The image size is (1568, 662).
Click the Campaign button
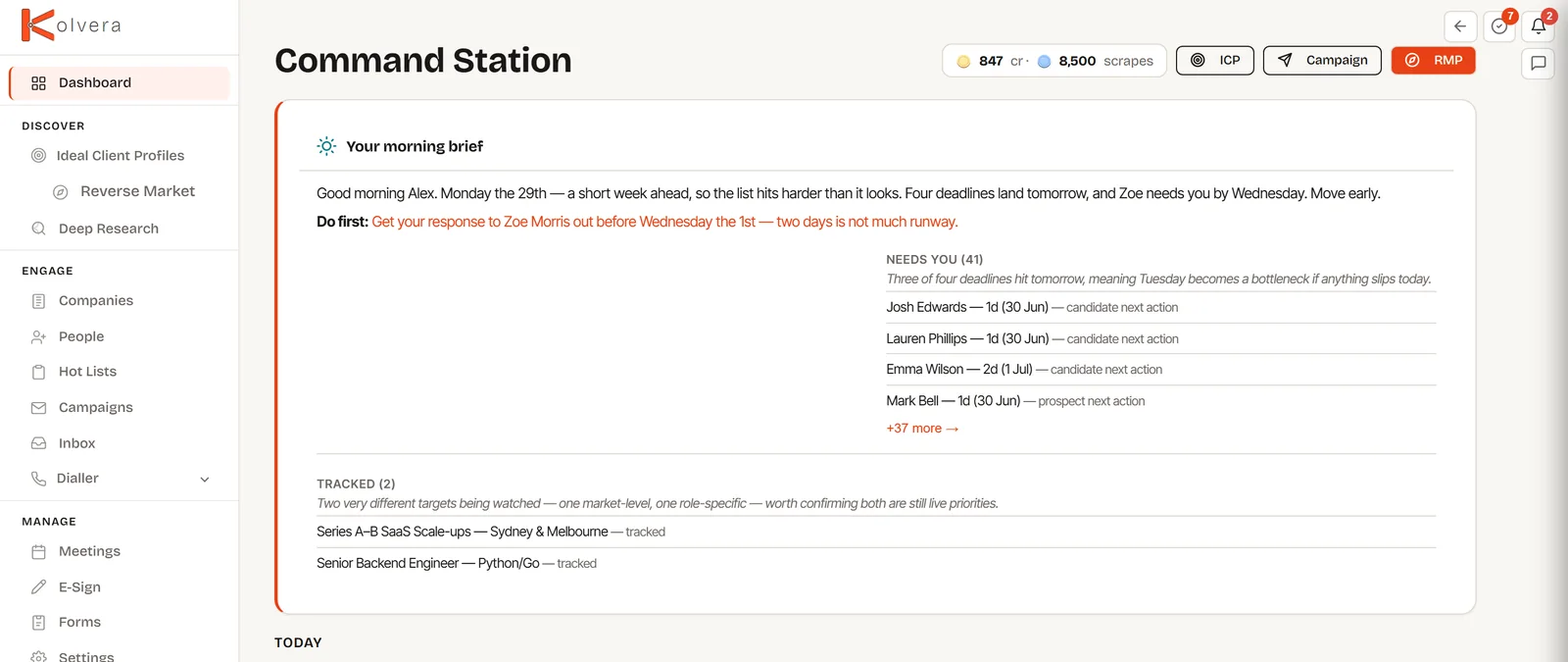[1322, 61]
